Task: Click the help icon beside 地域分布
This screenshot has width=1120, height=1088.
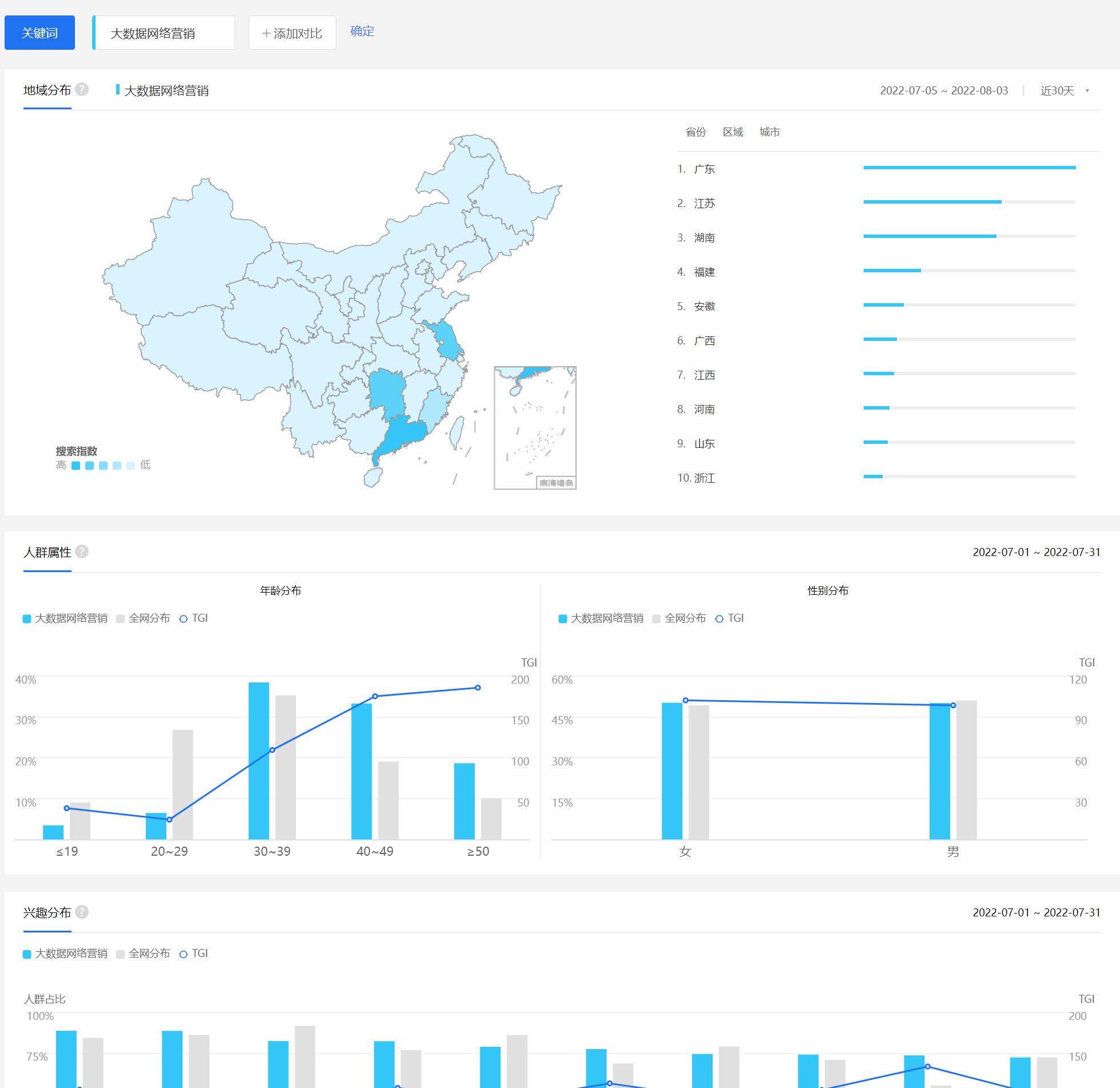Action: (82, 89)
